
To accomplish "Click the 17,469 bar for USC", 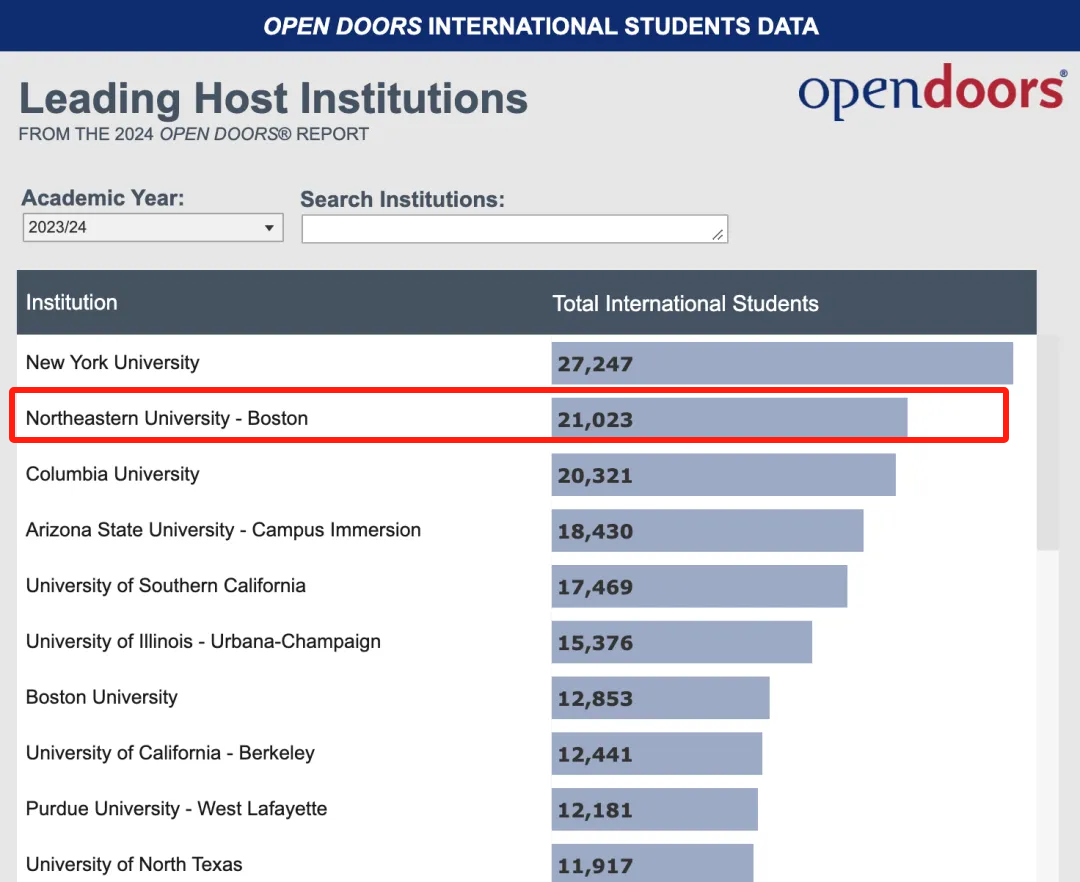I will click(699, 586).
